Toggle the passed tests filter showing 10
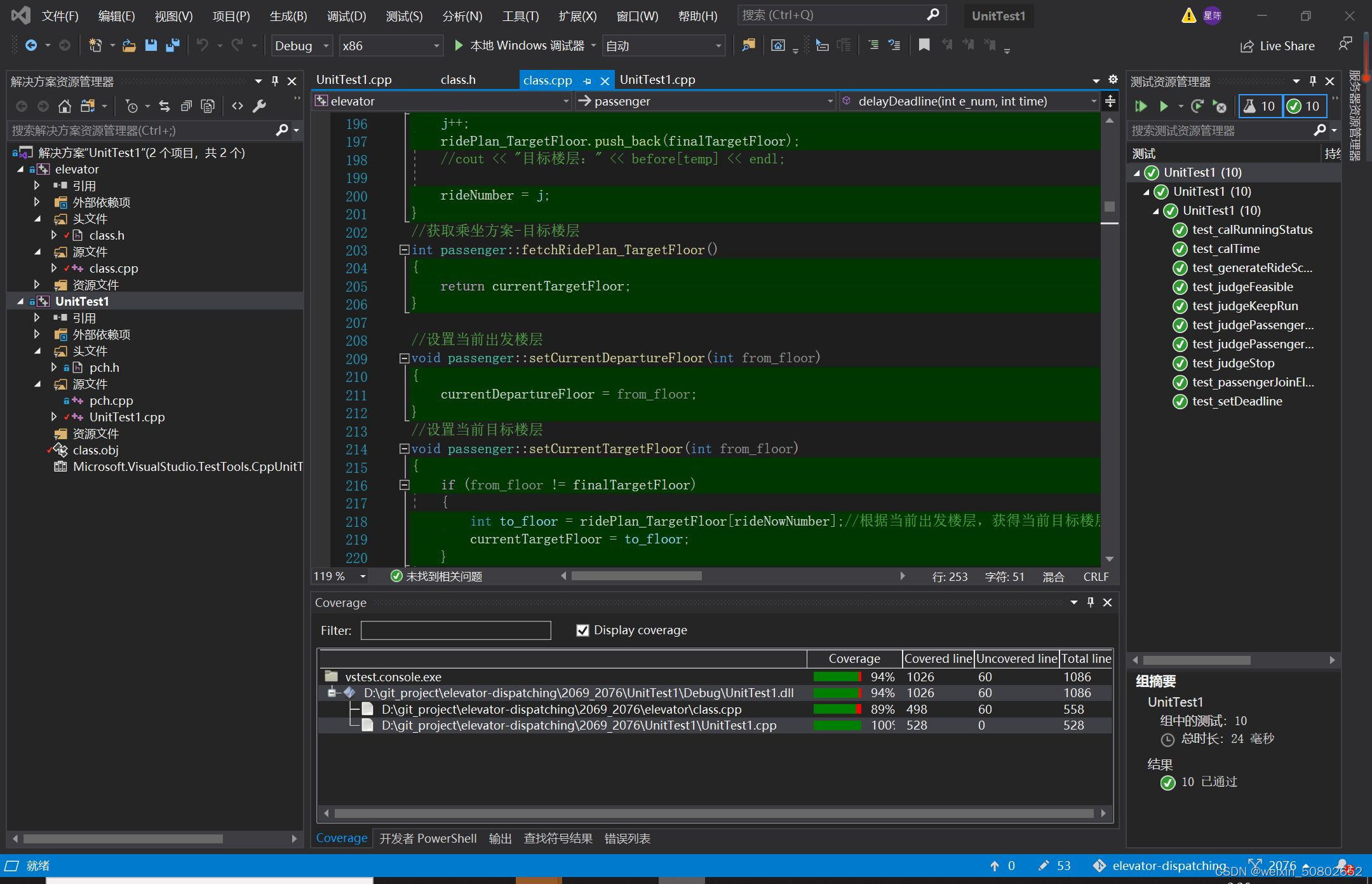This screenshot has height=884, width=1372. [1304, 106]
